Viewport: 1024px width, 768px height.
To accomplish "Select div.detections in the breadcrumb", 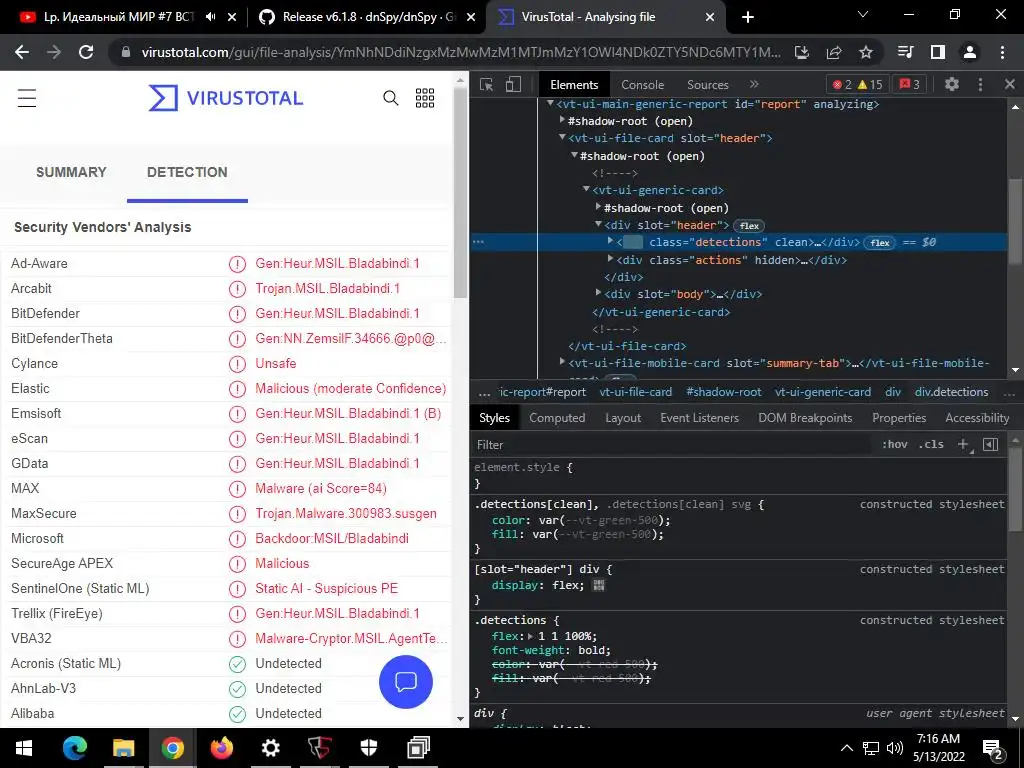I will point(951,392).
